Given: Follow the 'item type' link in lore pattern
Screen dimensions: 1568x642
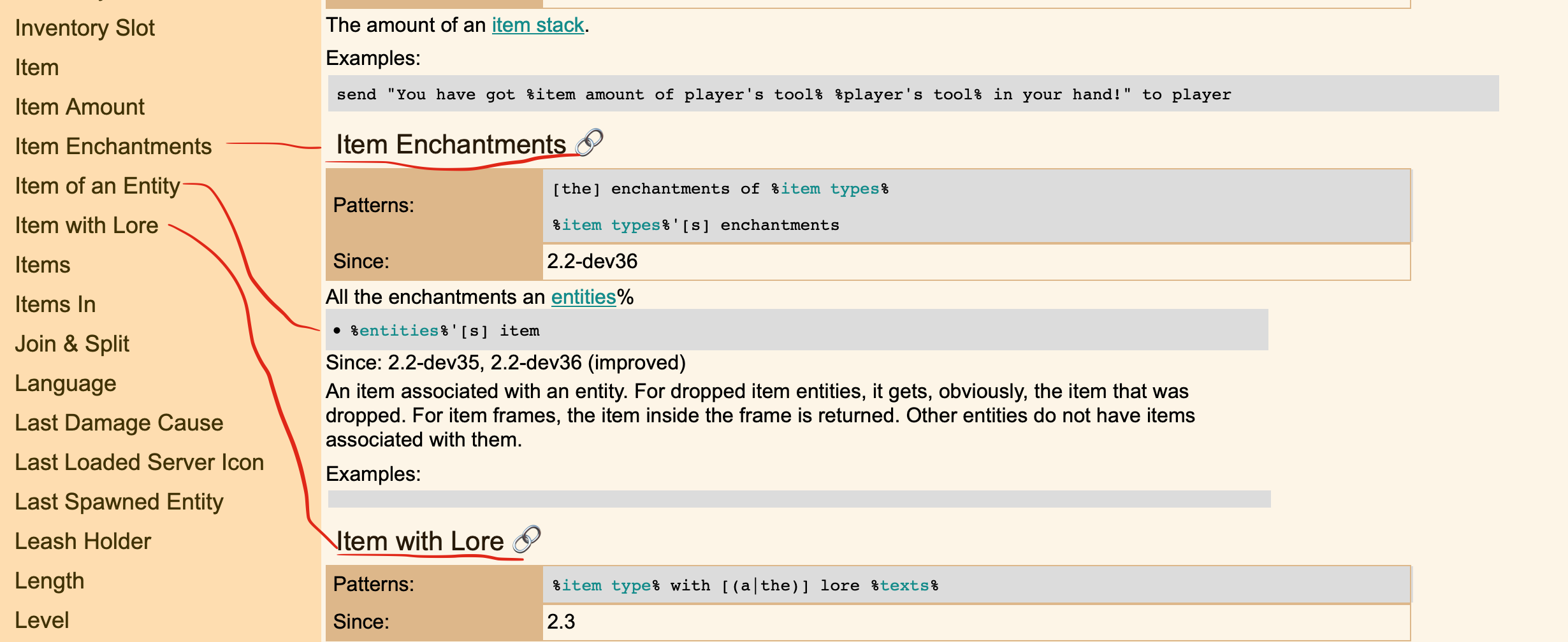Looking at the screenshot, I should (606, 585).
